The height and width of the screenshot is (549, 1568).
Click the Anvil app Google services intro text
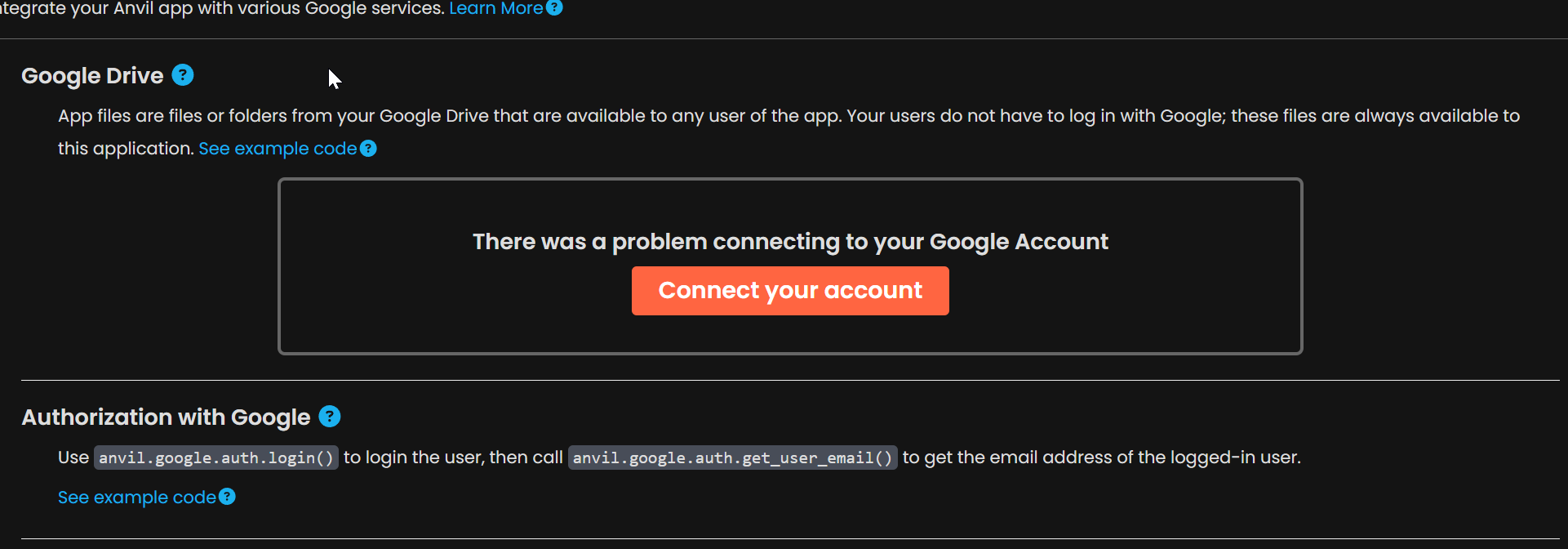[222, 8]
